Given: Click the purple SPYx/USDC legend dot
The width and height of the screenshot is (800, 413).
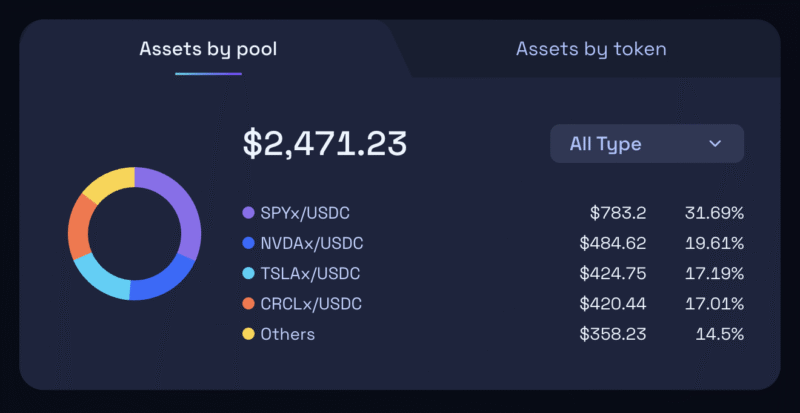Looking at the screenshot, I should (248, 213).
